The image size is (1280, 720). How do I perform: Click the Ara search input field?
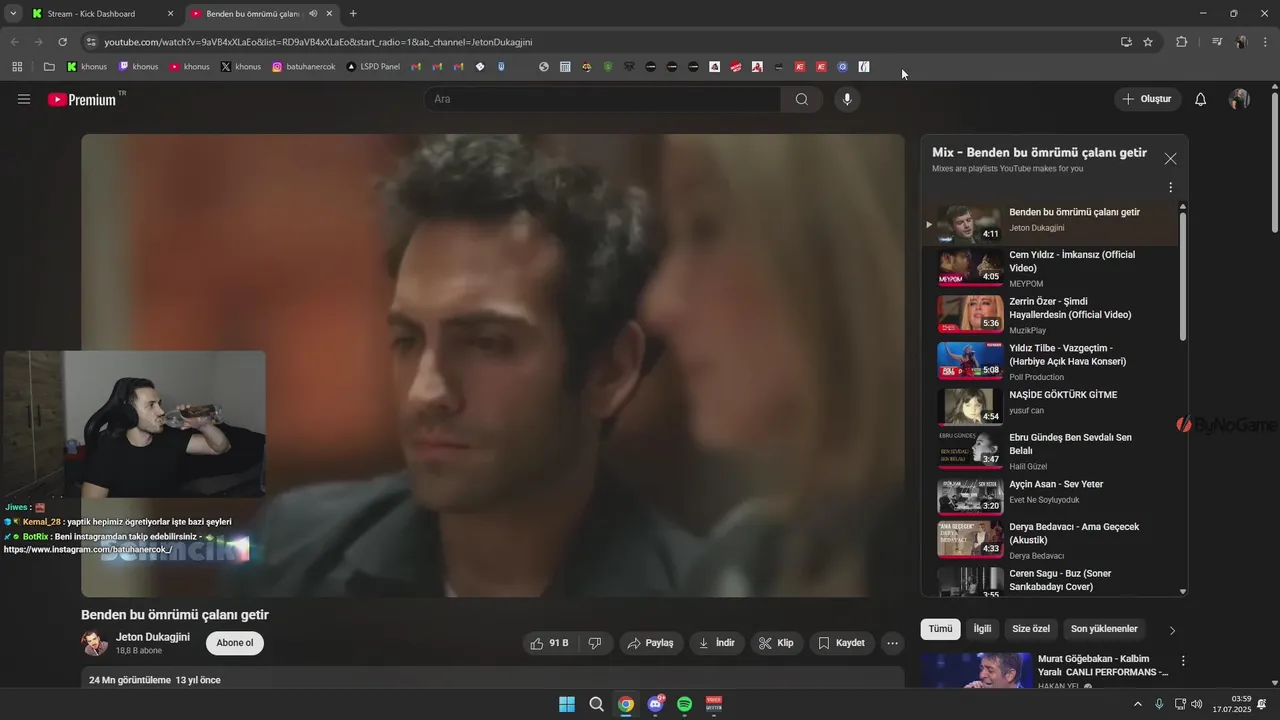[x=602, y=99]
